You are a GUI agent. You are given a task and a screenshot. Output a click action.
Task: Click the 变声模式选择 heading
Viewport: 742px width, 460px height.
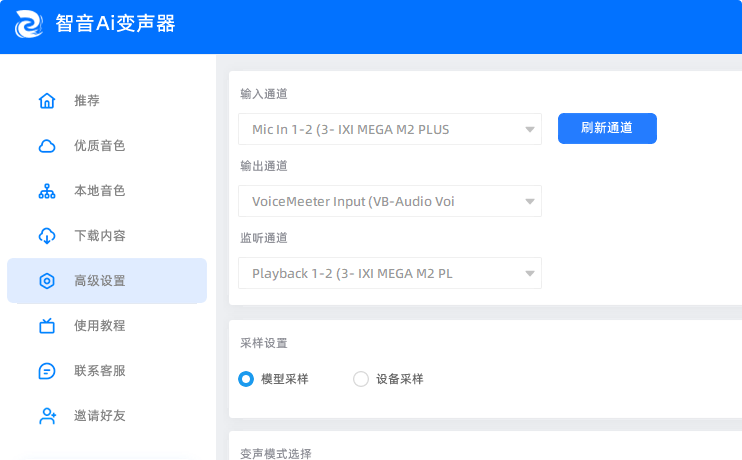275,454
